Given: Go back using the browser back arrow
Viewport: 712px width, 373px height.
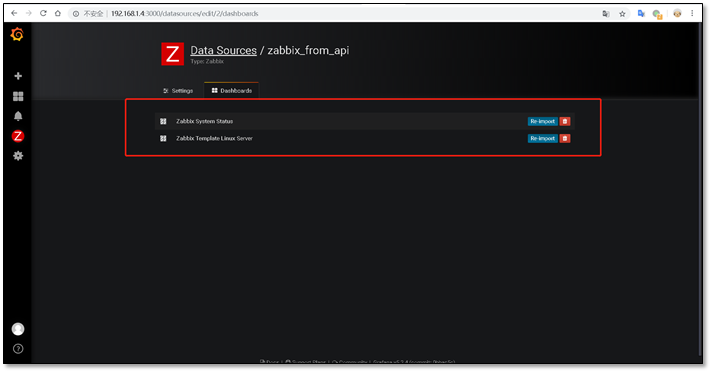Looking at the screenshot, I should pyautogui.click(x=14, y=14).
